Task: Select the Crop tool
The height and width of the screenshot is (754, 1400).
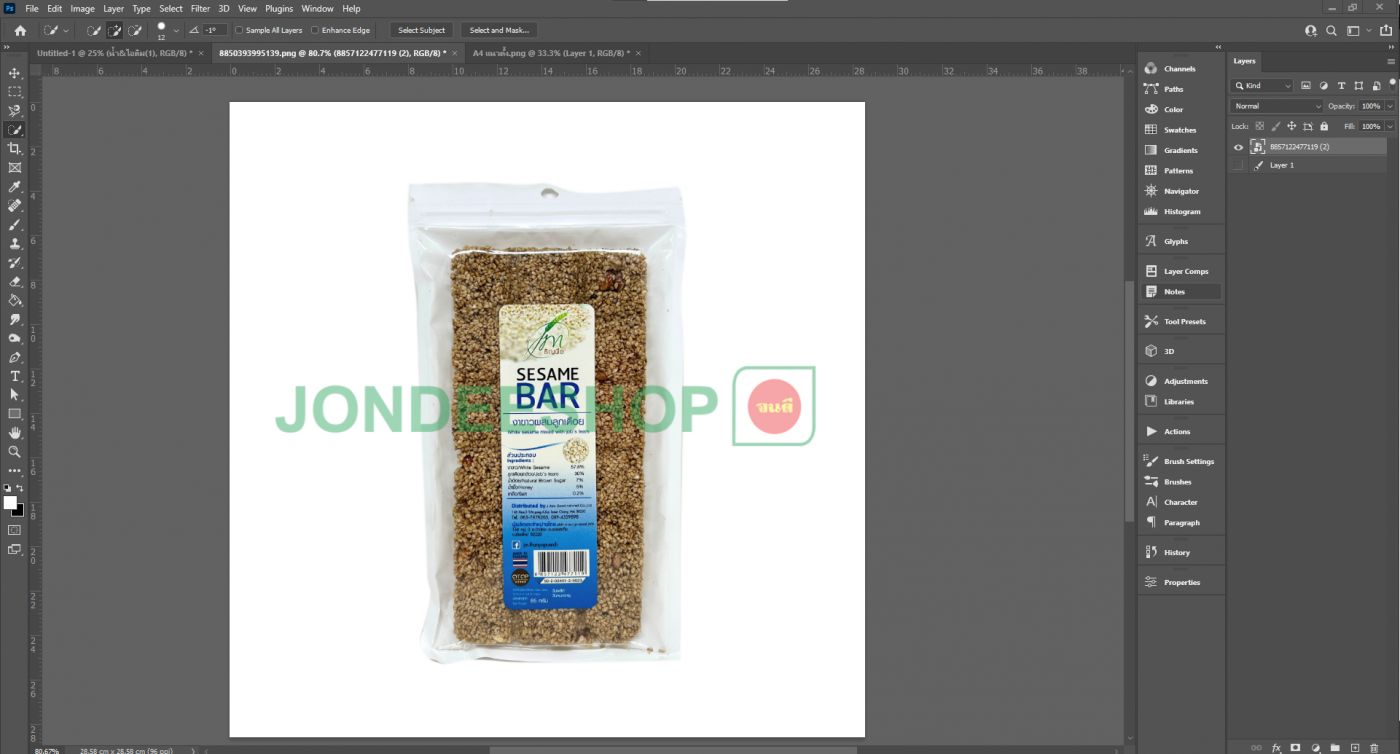Action: tap(15, 149)
